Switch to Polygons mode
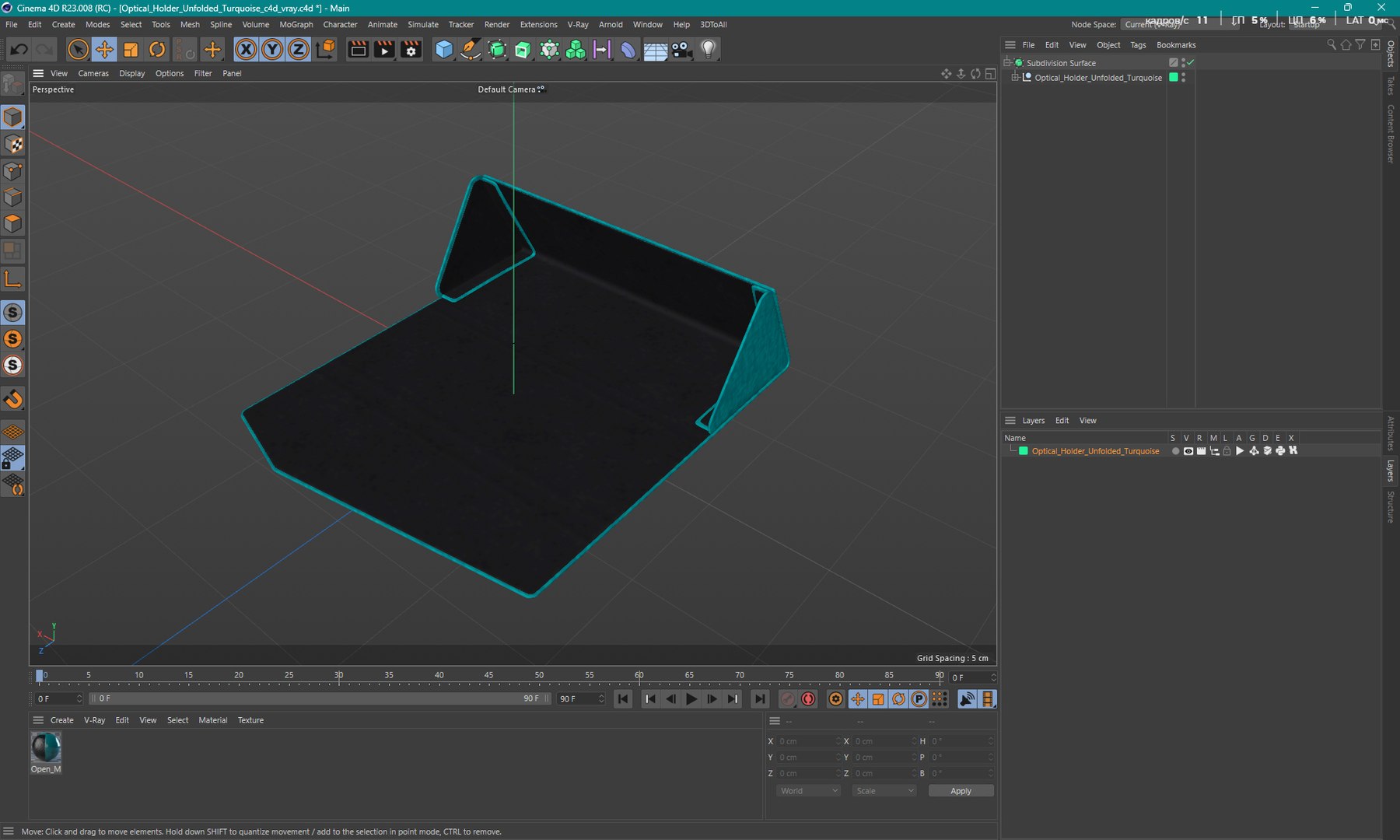 13,224
